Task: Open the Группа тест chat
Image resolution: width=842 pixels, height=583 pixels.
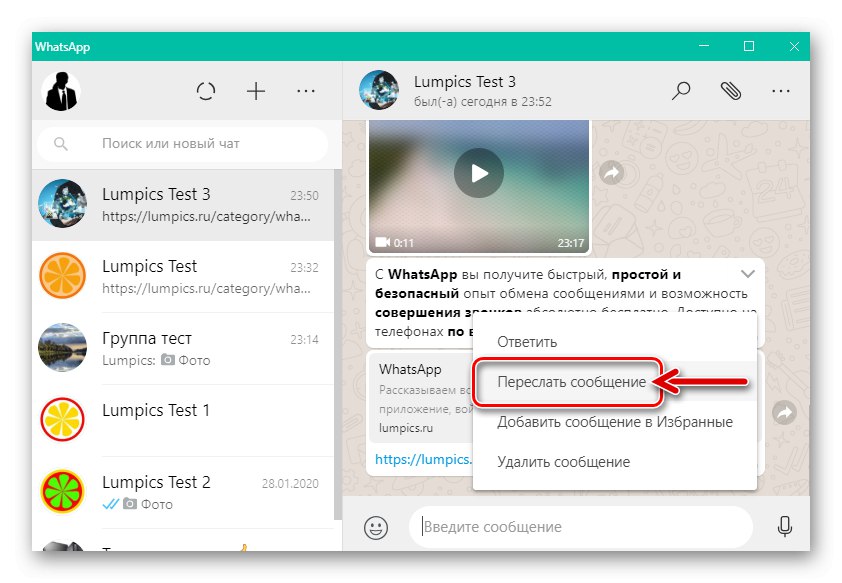Action: click(x=183, y=349)
